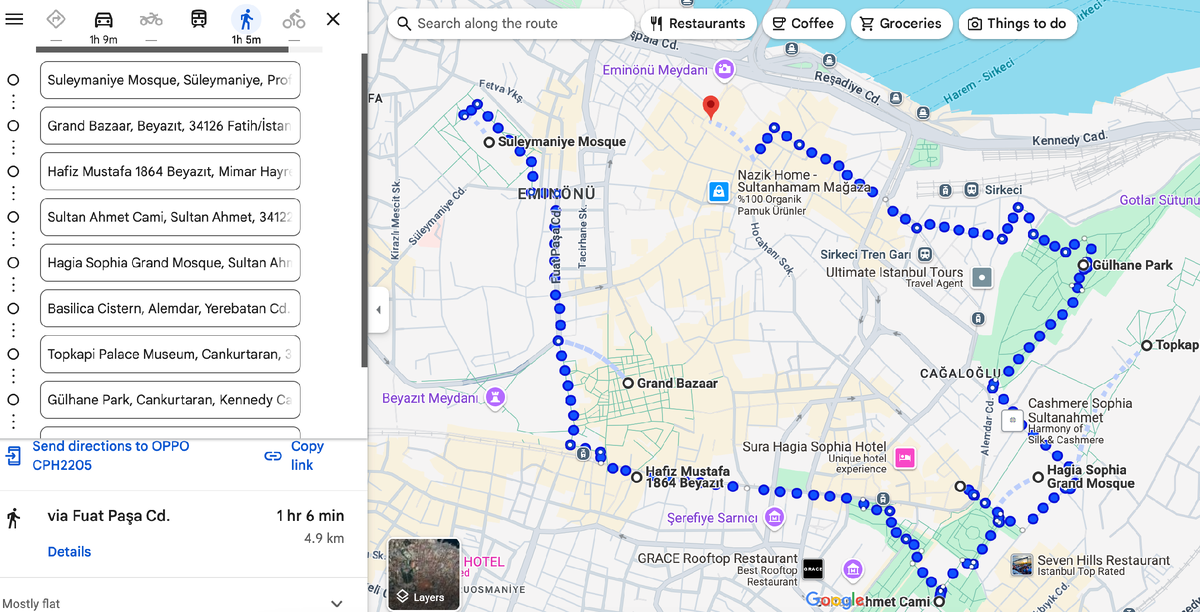Filter by Restaurants chip
Screen dimensions: 1200x612
click(698, 23)
